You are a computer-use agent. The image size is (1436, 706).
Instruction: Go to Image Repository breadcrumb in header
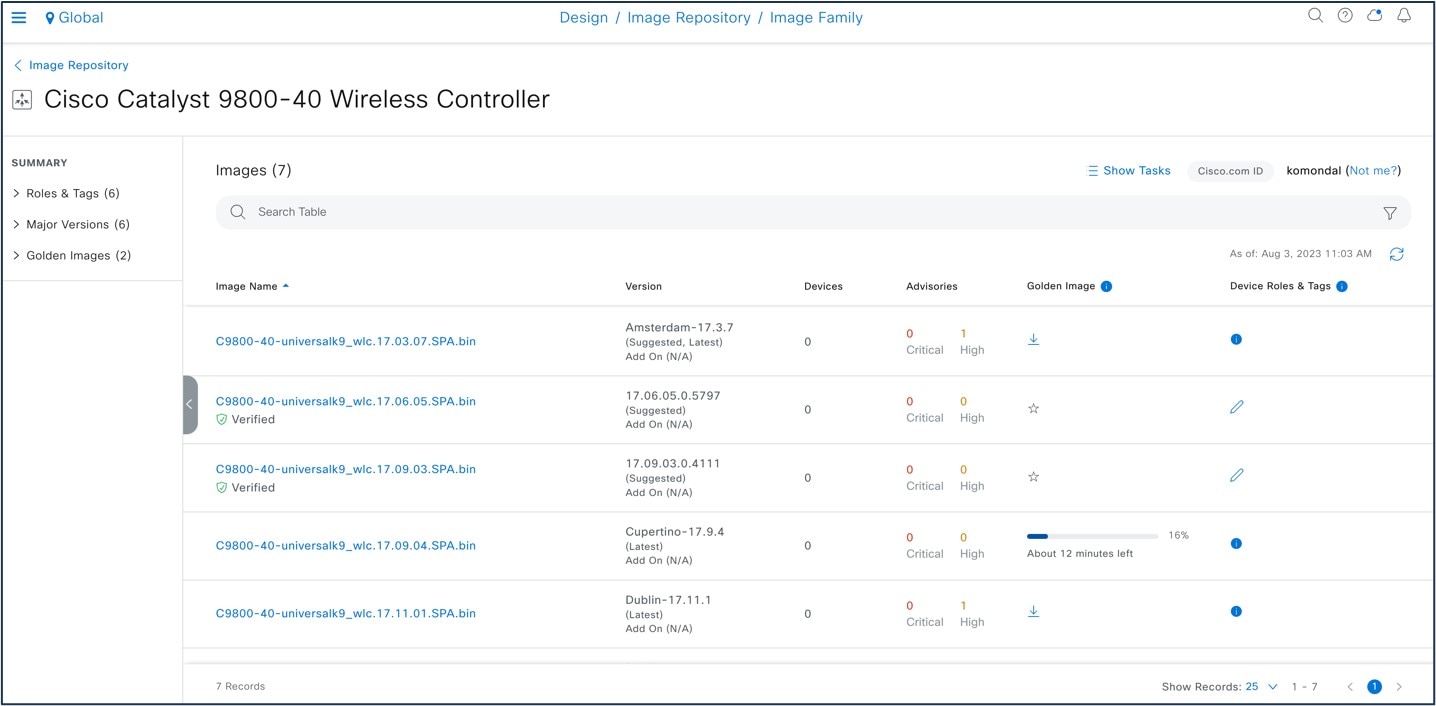tap(689, 18)
